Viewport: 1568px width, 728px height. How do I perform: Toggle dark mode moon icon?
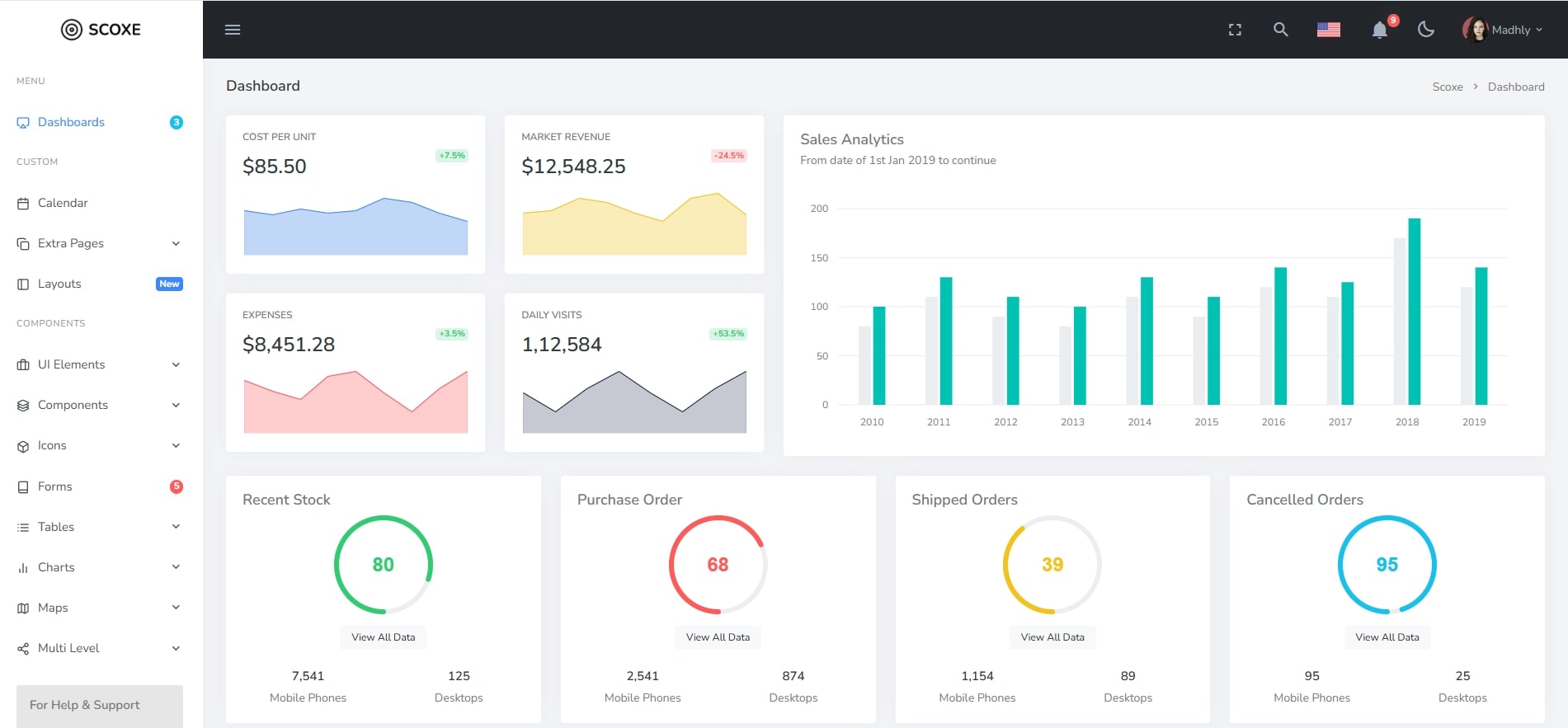point(1425,30)
